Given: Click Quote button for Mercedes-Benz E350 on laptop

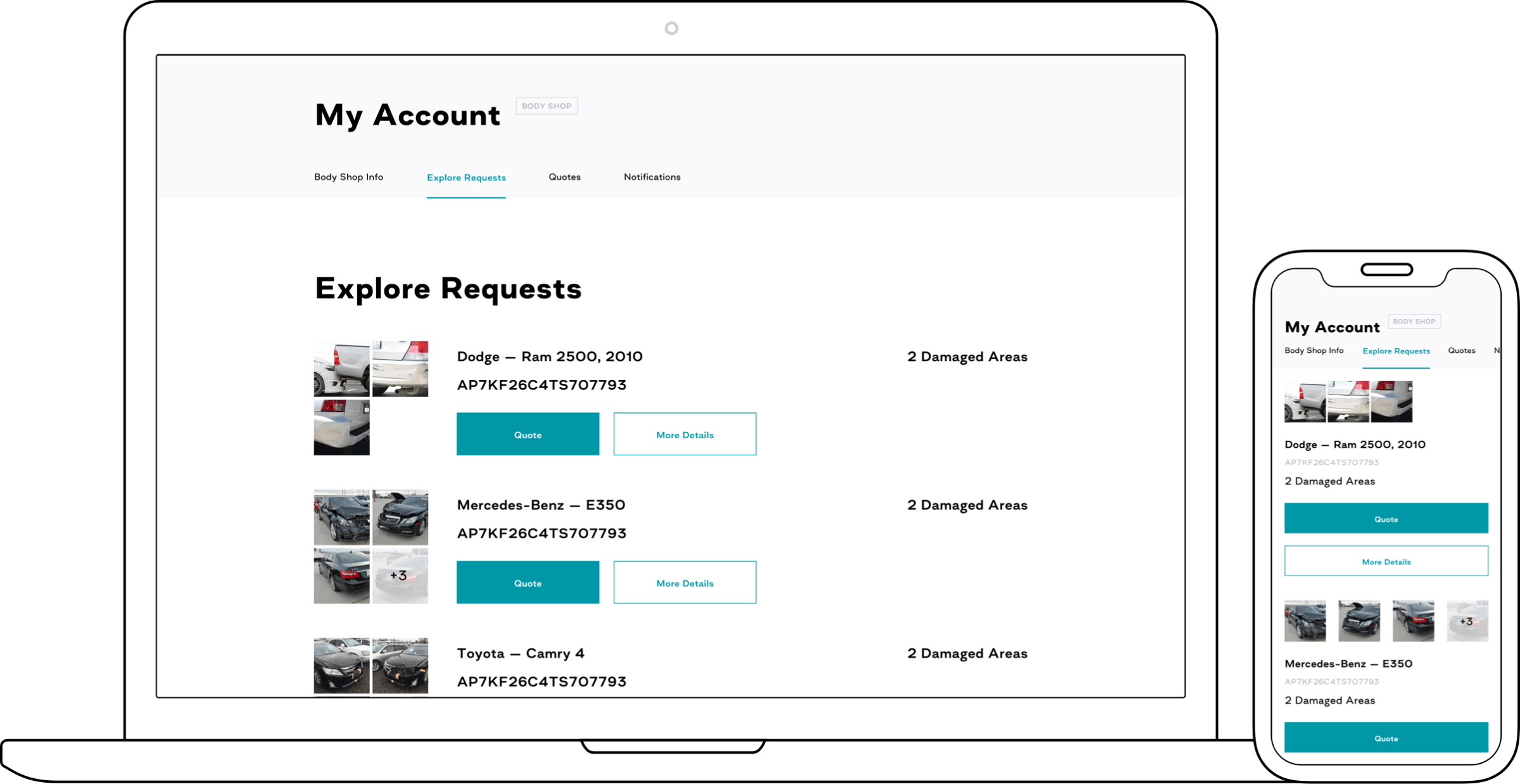Looking at the screenshot, I should (528, 583).
